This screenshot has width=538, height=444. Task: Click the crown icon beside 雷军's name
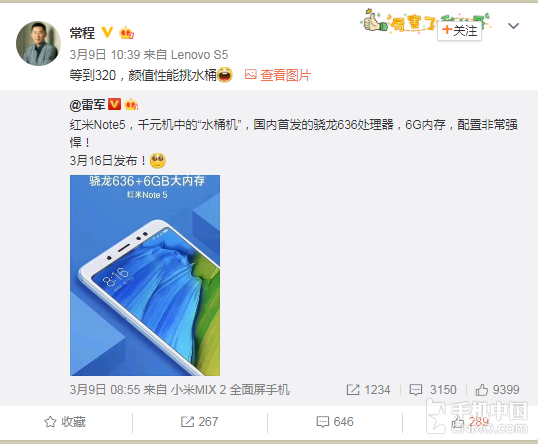131,104
